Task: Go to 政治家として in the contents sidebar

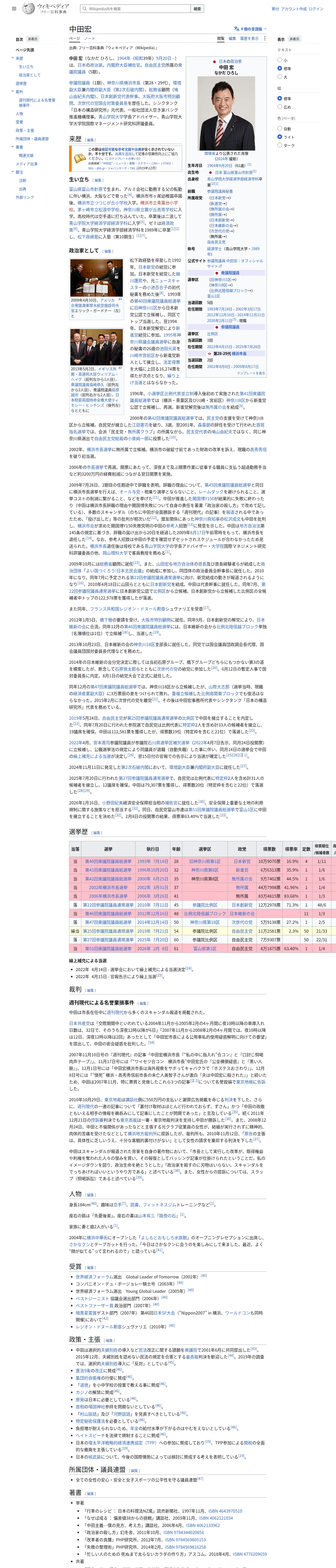Action: pos(30,75)
